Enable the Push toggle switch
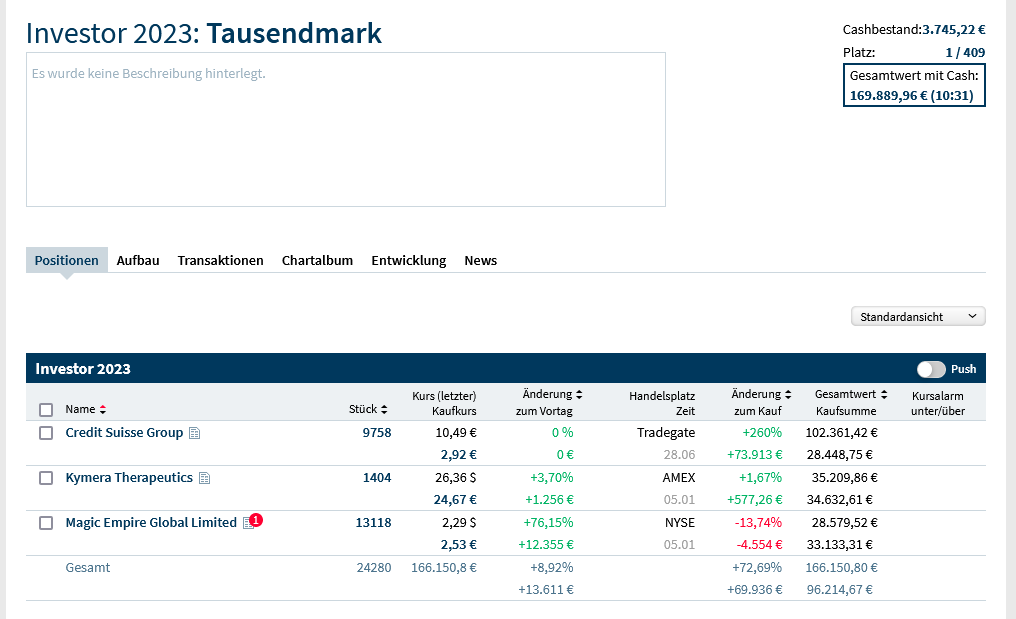This screenshot has width=1016, height=619. point(931,369)
